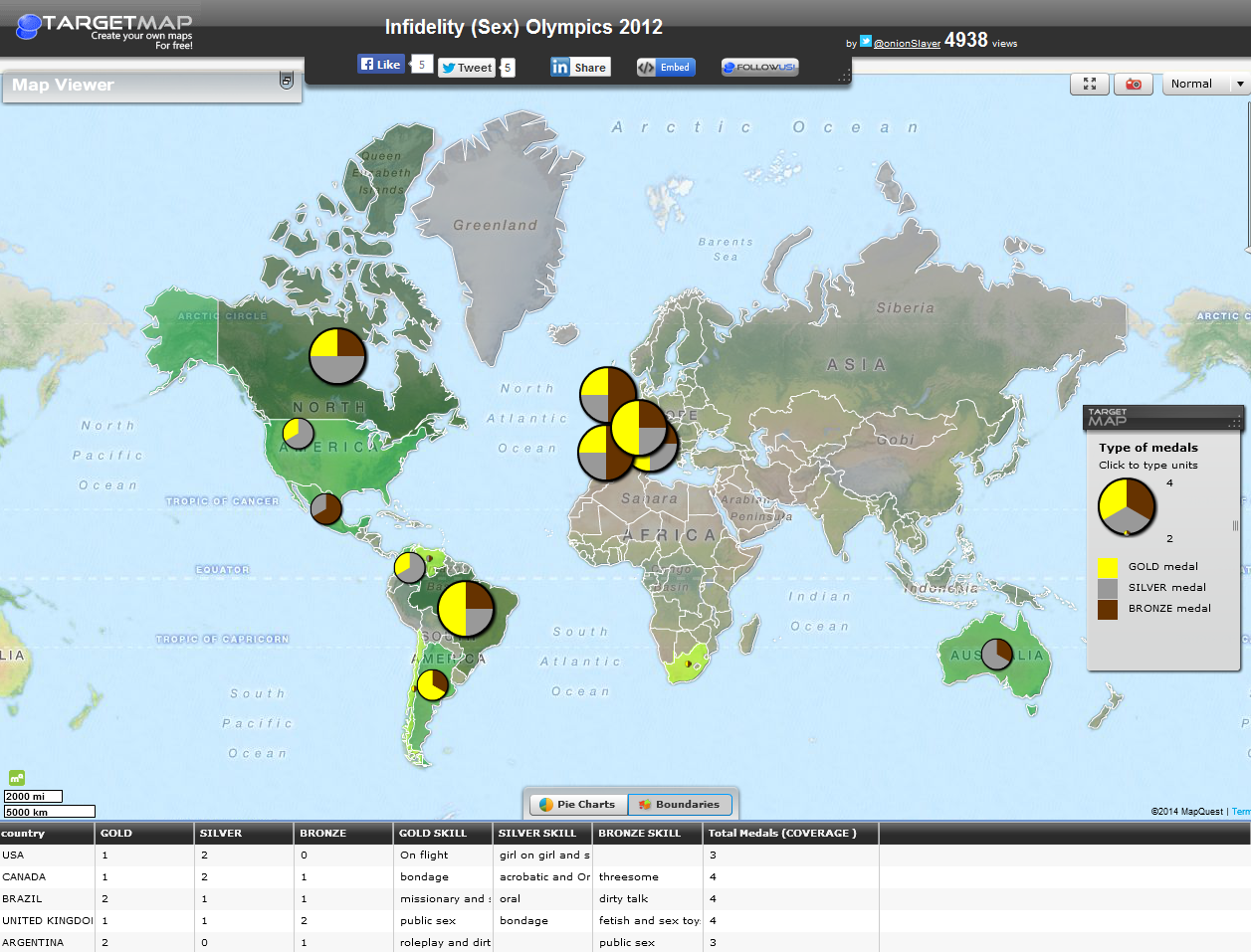Click the Mexico pie chart
The width and height of the screenshot is (1251, 952).
[x=326, y=509]
